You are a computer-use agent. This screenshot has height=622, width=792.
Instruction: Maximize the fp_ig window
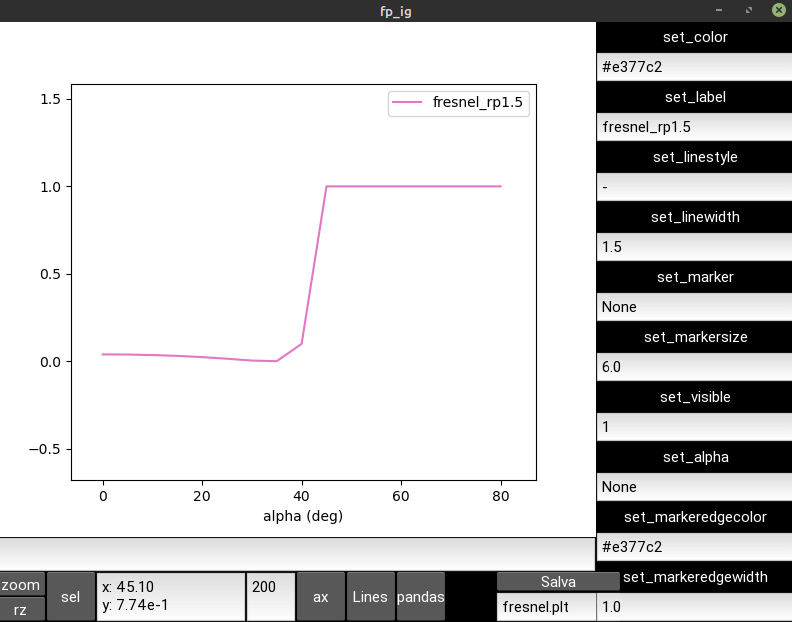[749, 10]
